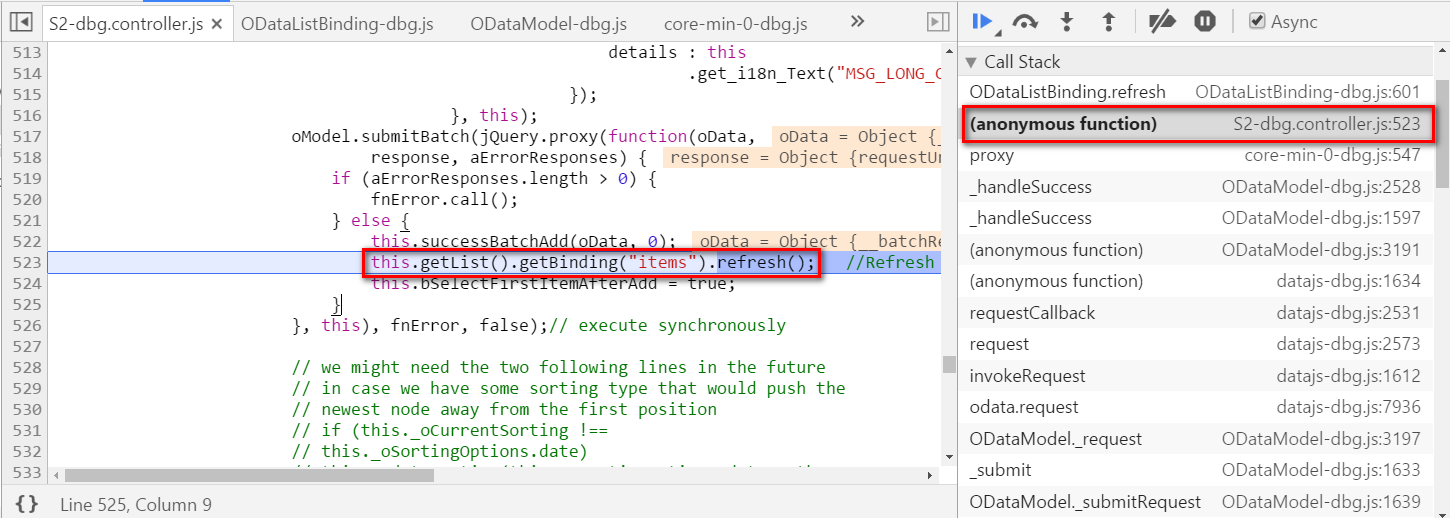1450x518 pixels.
Task: Step over next function call
Action: [x=1025, y=21]
